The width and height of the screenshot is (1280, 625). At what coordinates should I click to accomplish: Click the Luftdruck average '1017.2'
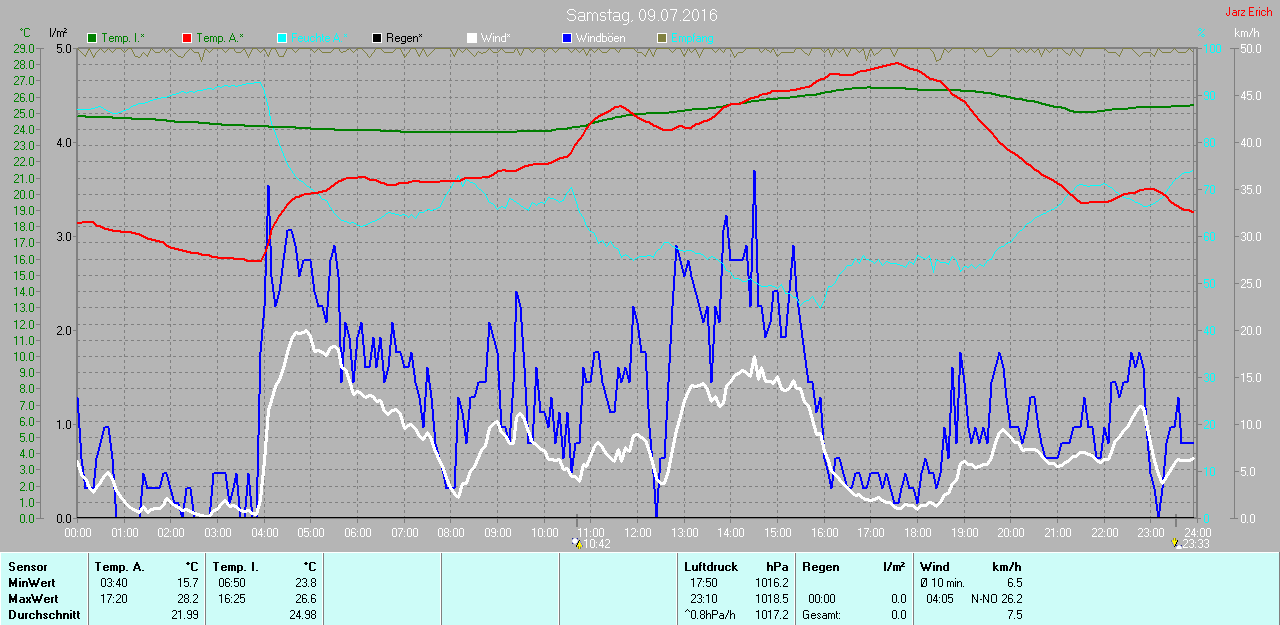772,615
